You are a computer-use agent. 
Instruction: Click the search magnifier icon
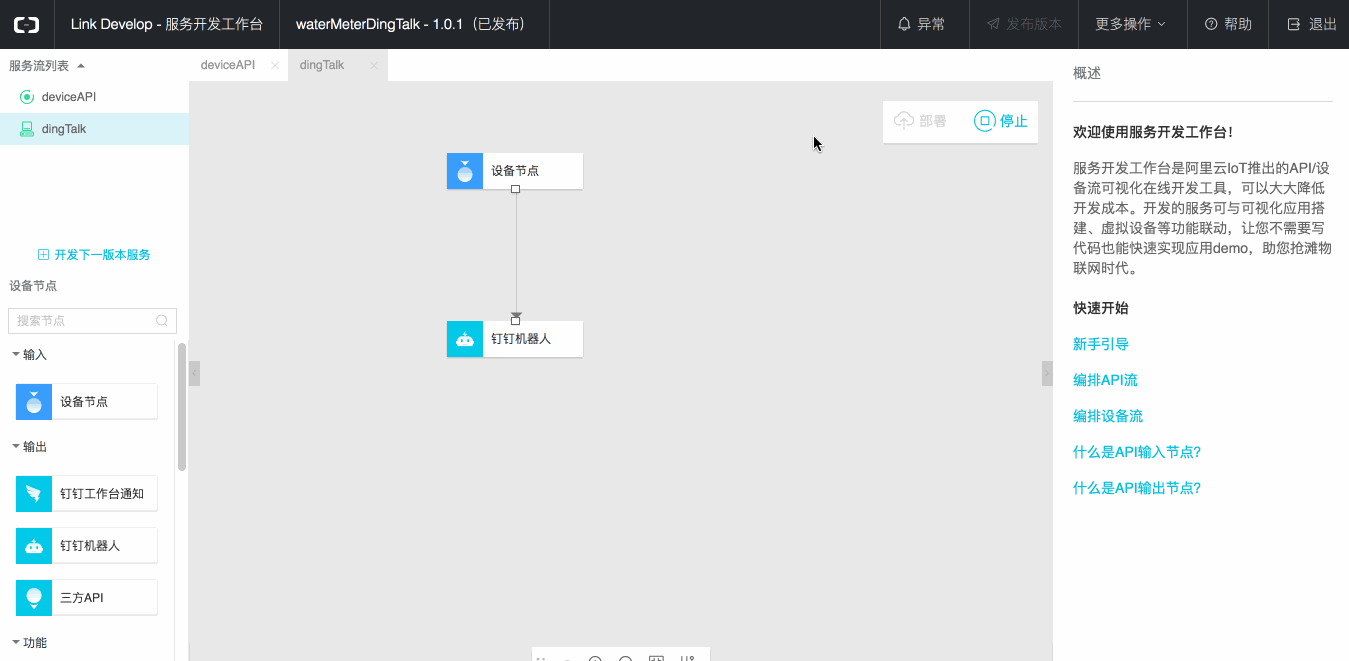click(x=162, y=321)
